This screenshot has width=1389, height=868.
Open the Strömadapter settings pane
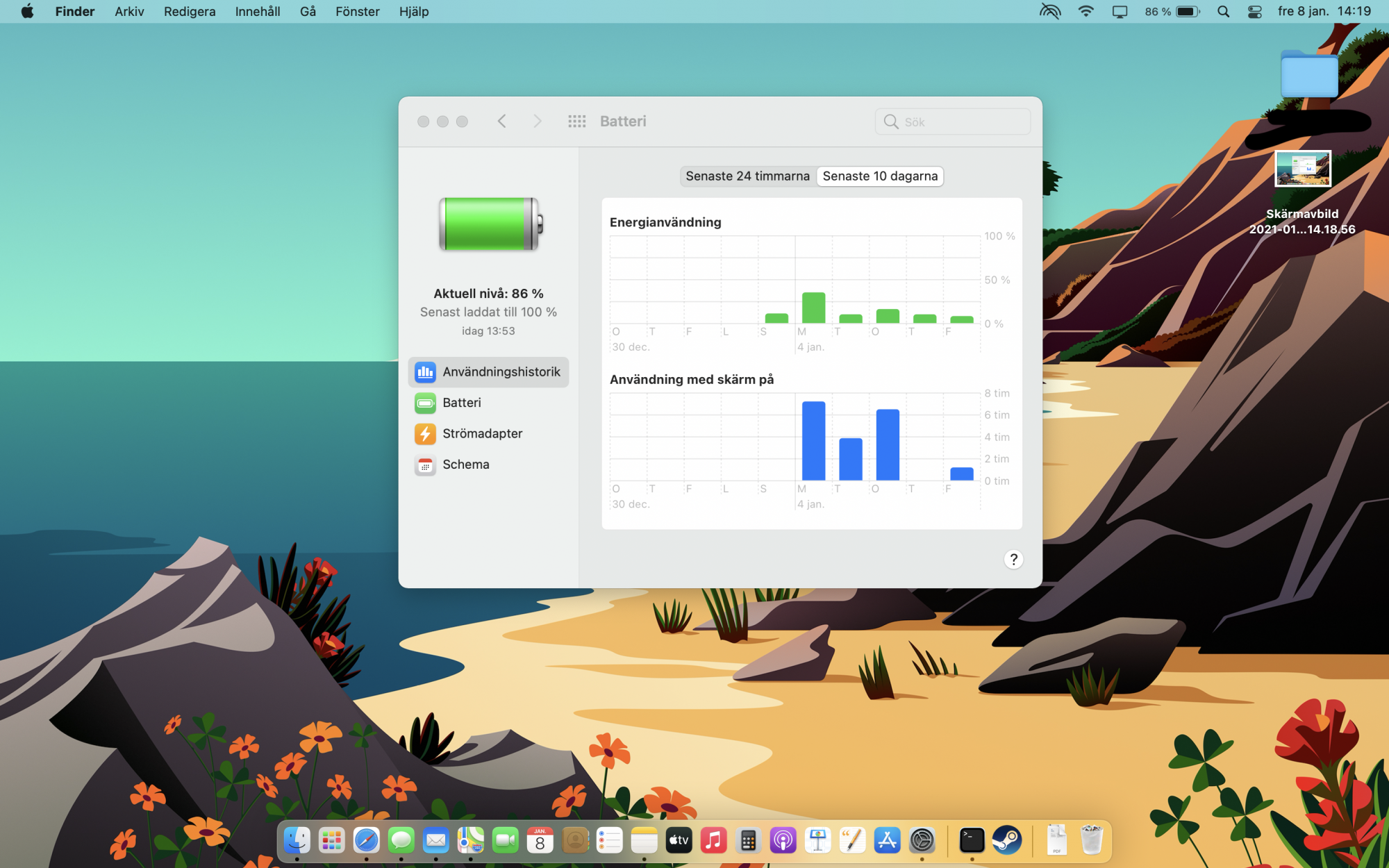click(x=482, y=433)
